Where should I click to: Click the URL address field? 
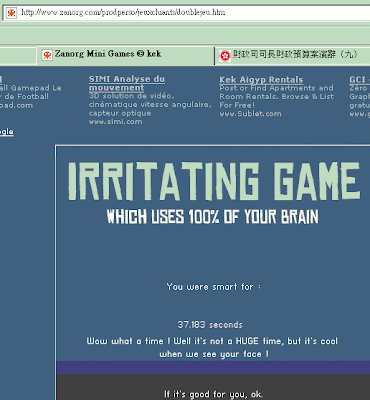click(x=186, y=13)
